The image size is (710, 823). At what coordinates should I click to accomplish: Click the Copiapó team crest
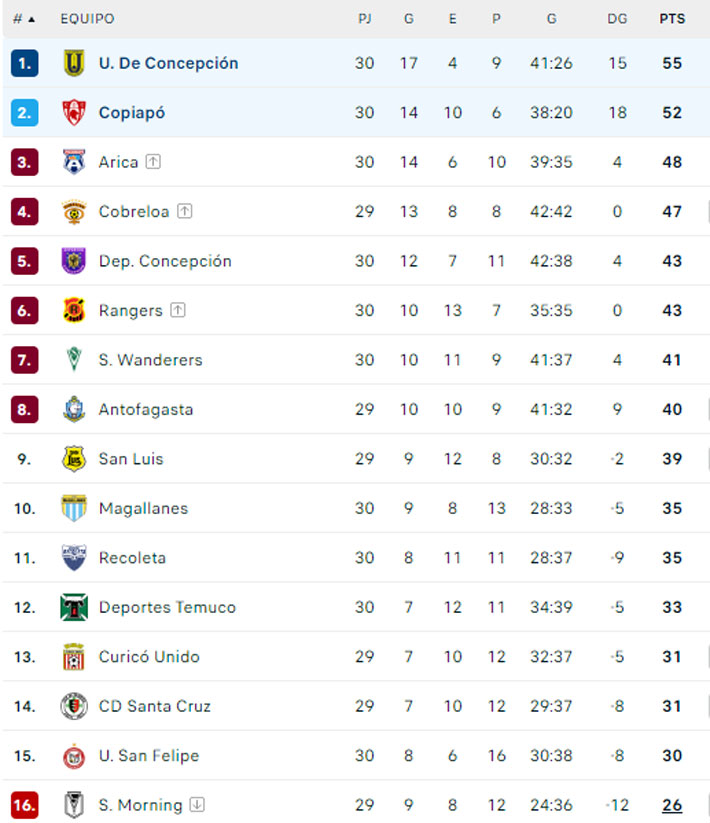74,112
